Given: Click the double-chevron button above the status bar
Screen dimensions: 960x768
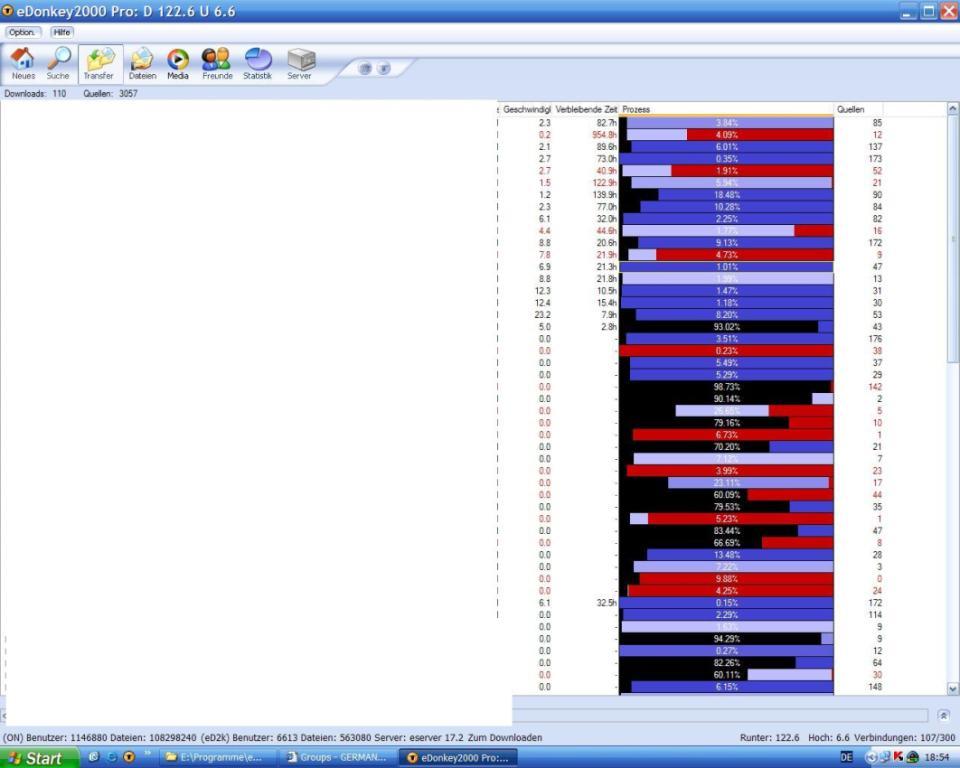Looking at the screenshot, I should pyautogui.click(x=943, y=715).
